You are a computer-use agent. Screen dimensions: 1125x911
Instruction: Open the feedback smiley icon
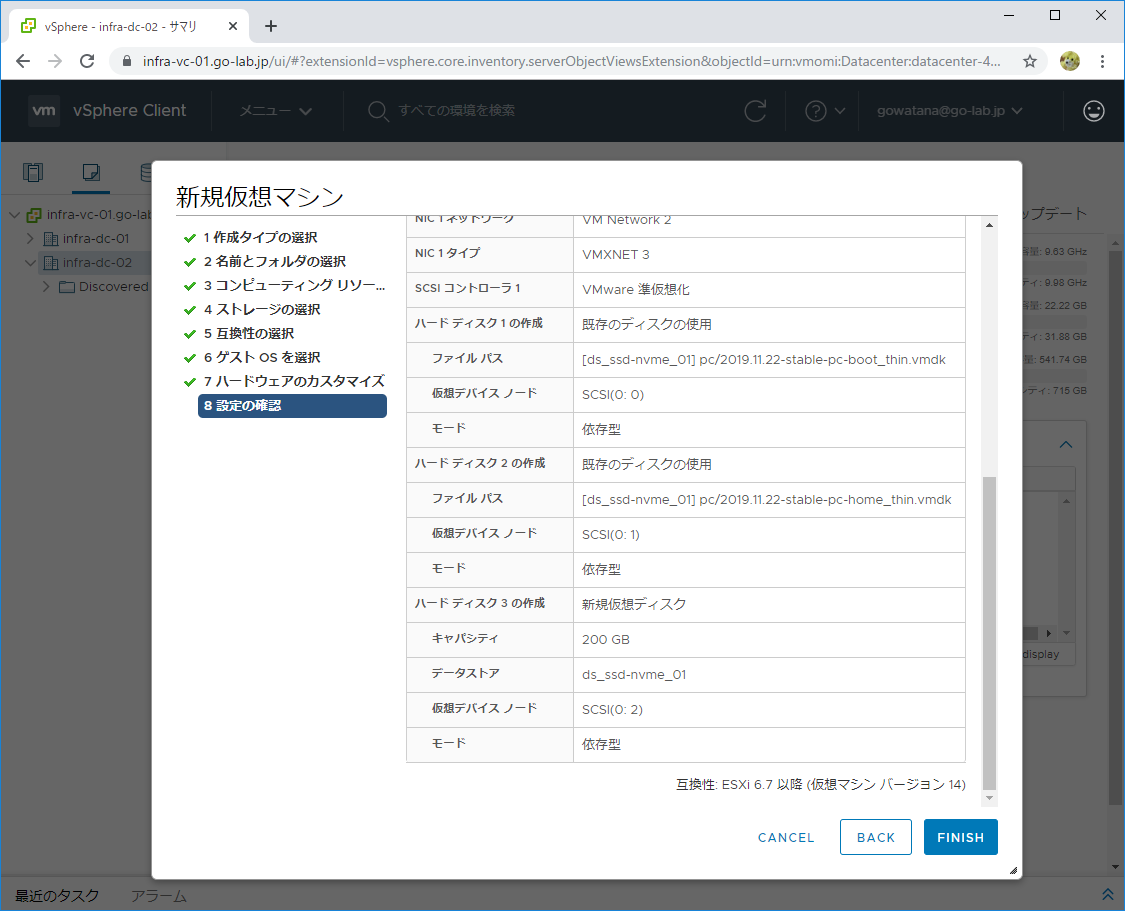[1093, 110]
